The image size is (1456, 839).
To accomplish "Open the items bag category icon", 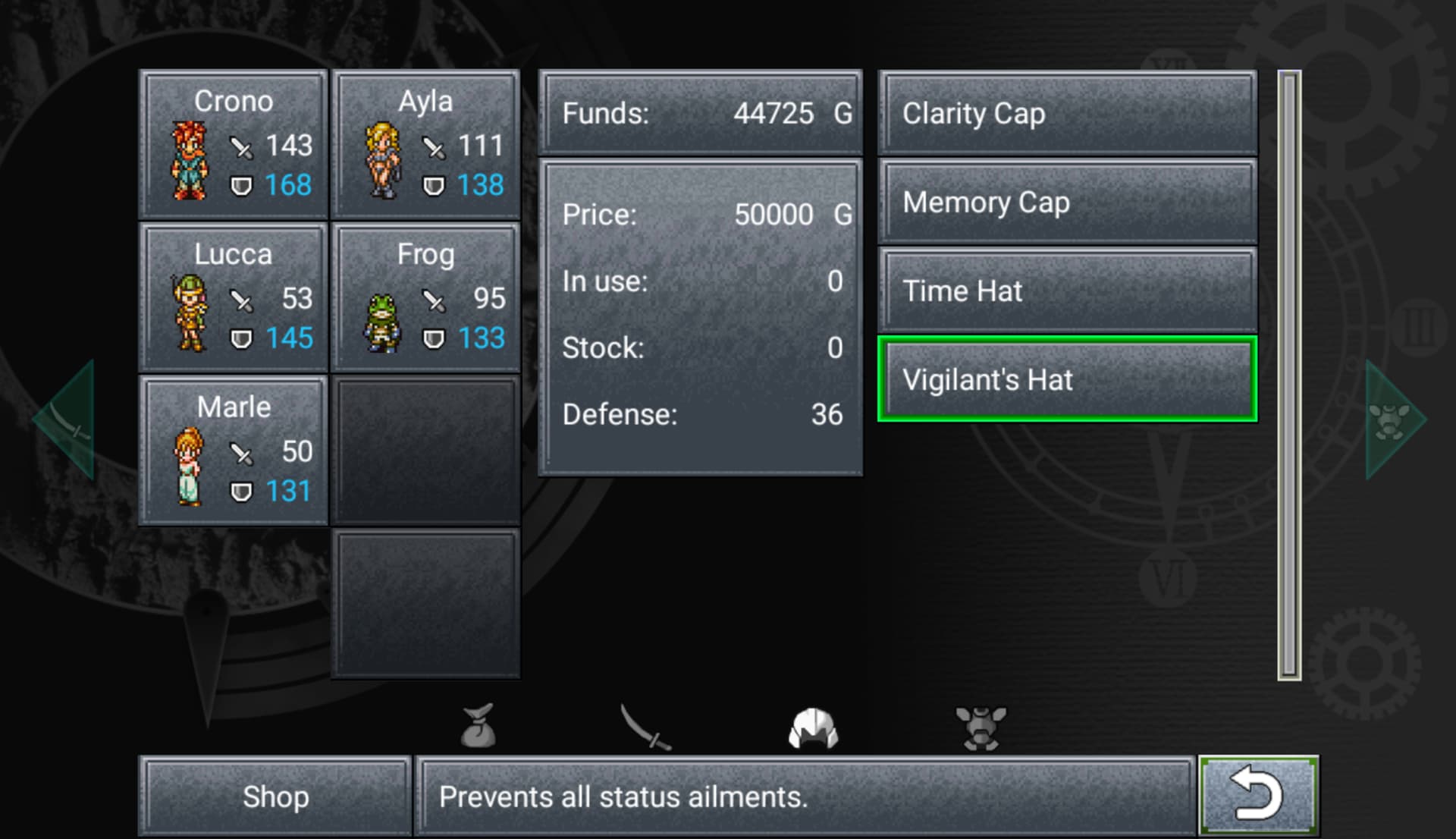I will click(479, 726).
